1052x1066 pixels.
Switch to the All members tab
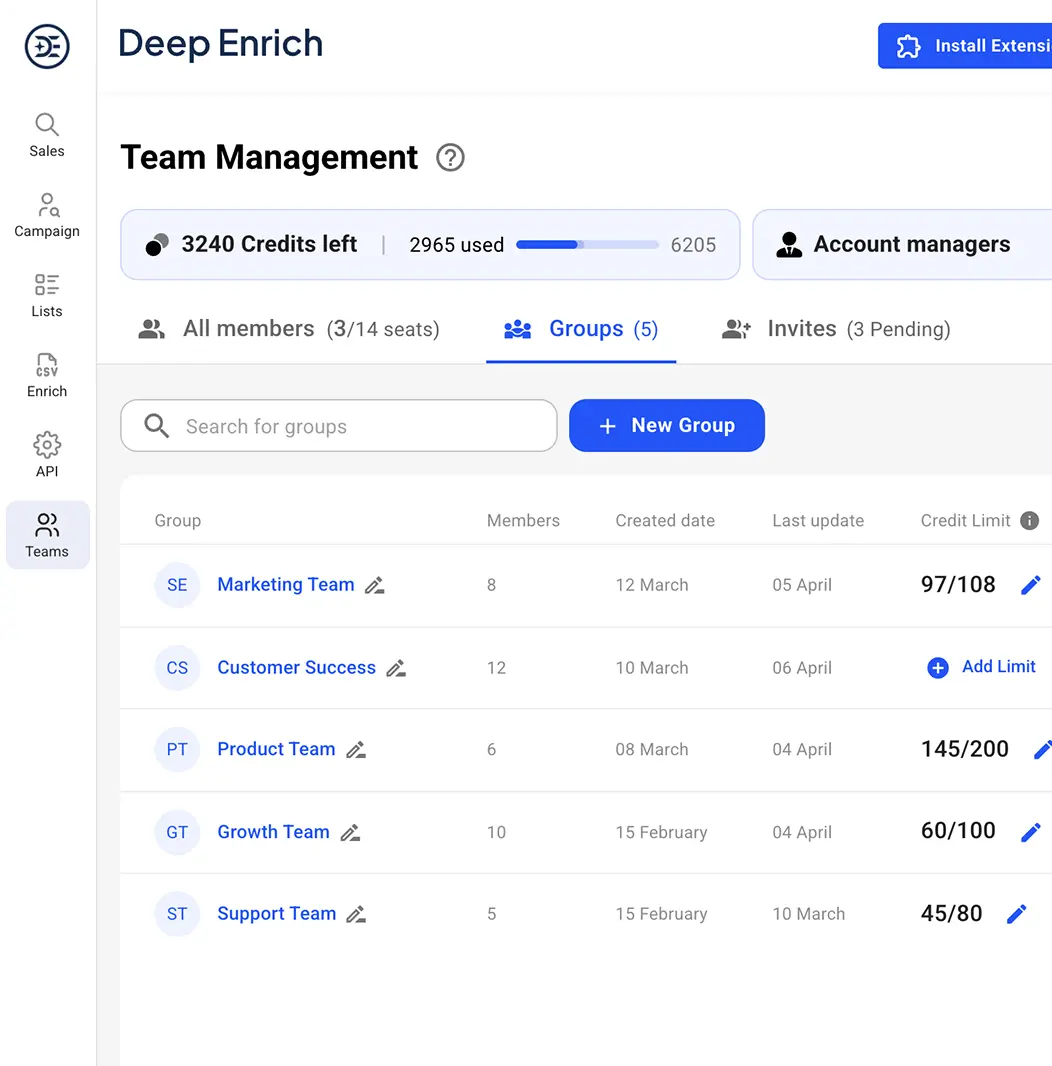click(x=289, y=329)
